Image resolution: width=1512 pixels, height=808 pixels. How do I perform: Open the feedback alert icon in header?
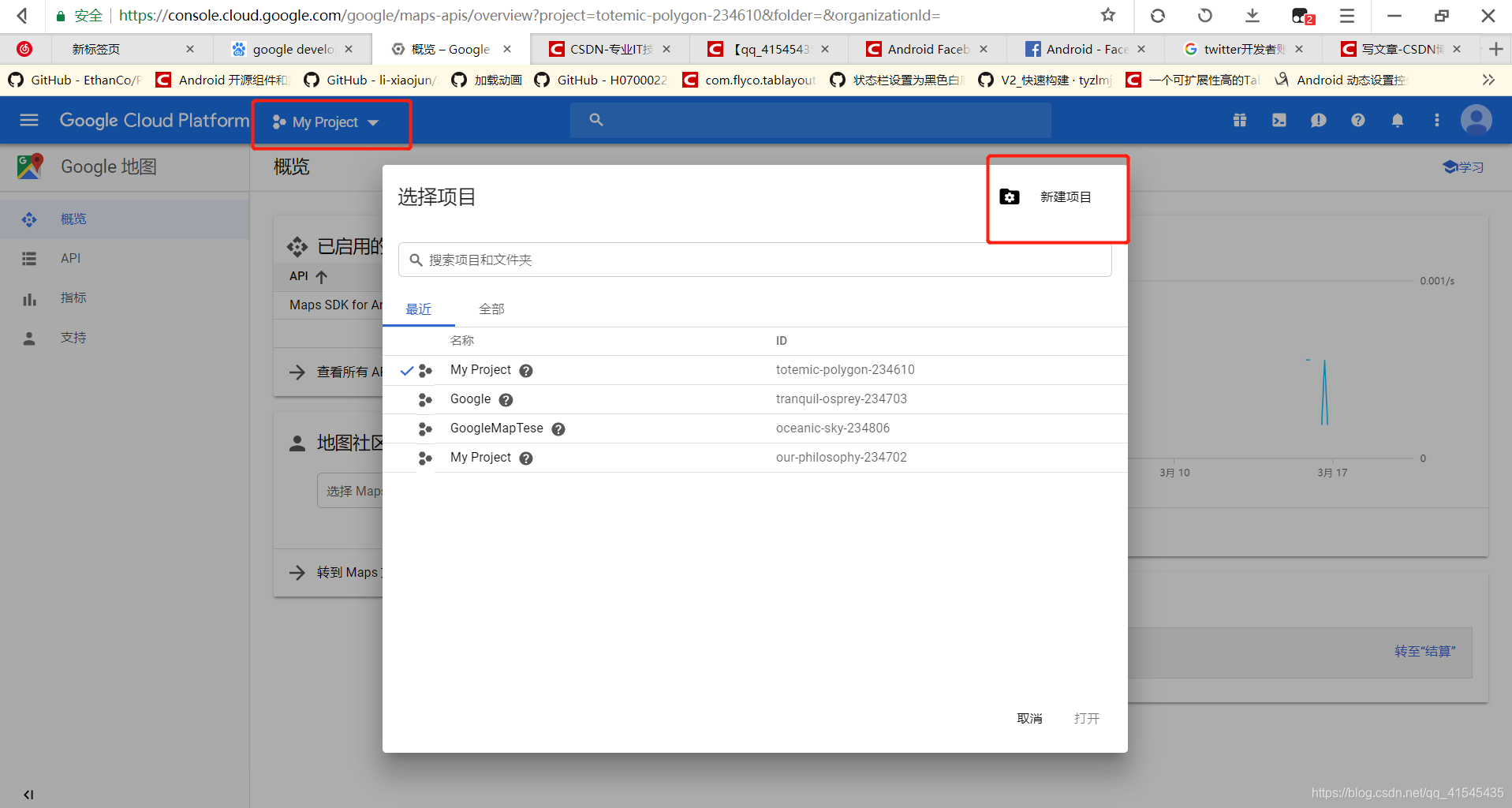(x=1319, y=120)
